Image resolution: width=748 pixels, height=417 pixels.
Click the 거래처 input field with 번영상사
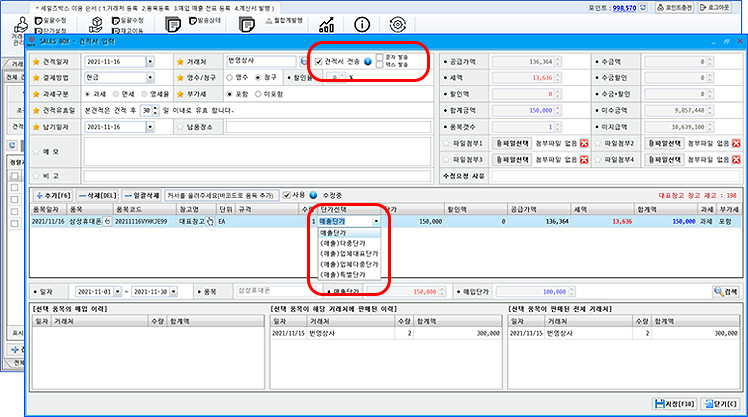tap(258, 61)
